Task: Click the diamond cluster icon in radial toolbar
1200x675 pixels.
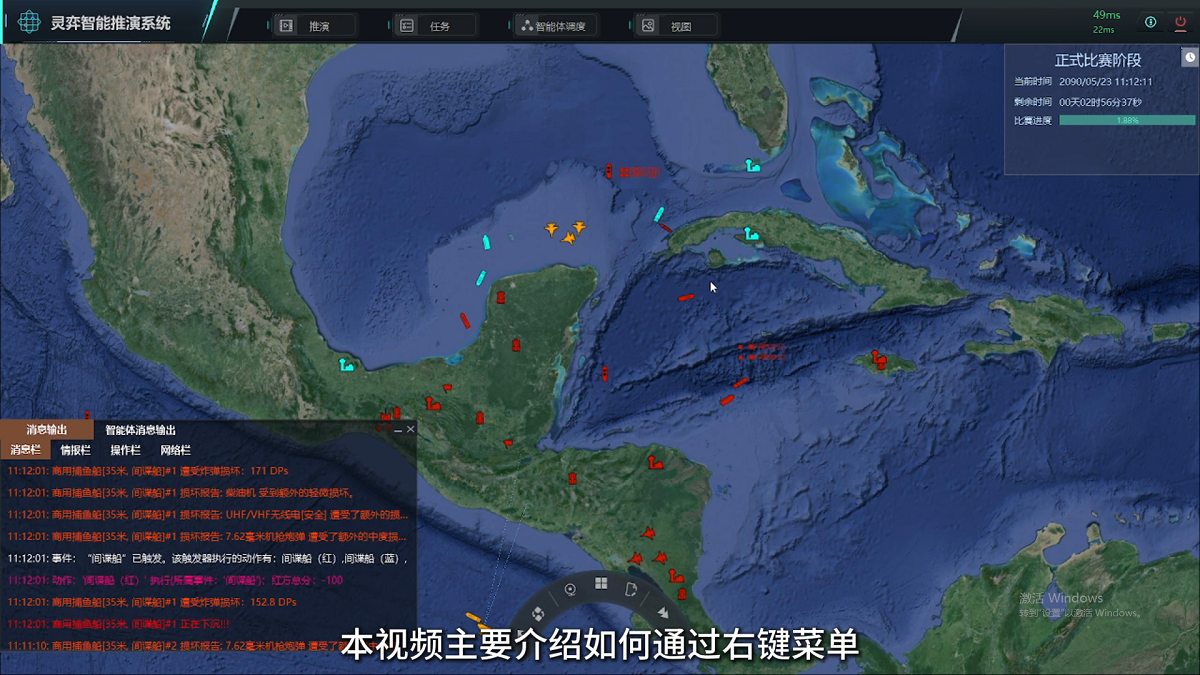Action: 539,612
